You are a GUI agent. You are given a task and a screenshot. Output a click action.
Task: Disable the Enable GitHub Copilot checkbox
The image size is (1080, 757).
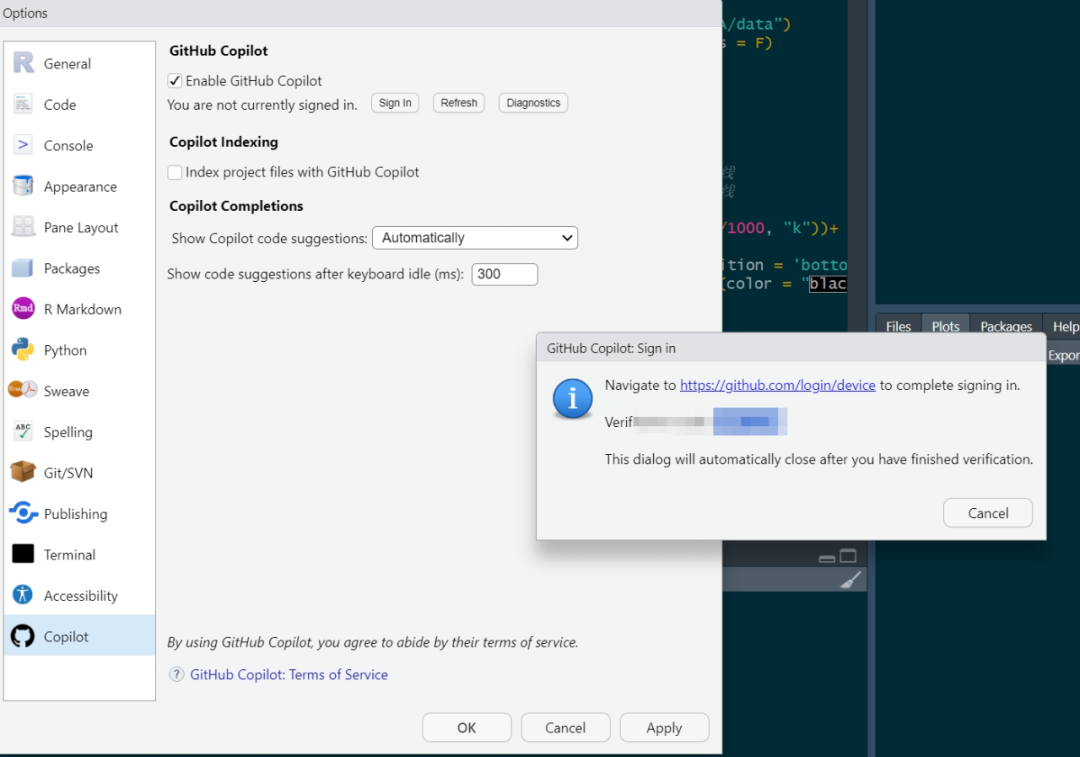pyautogui.click(x=174, y=80)
